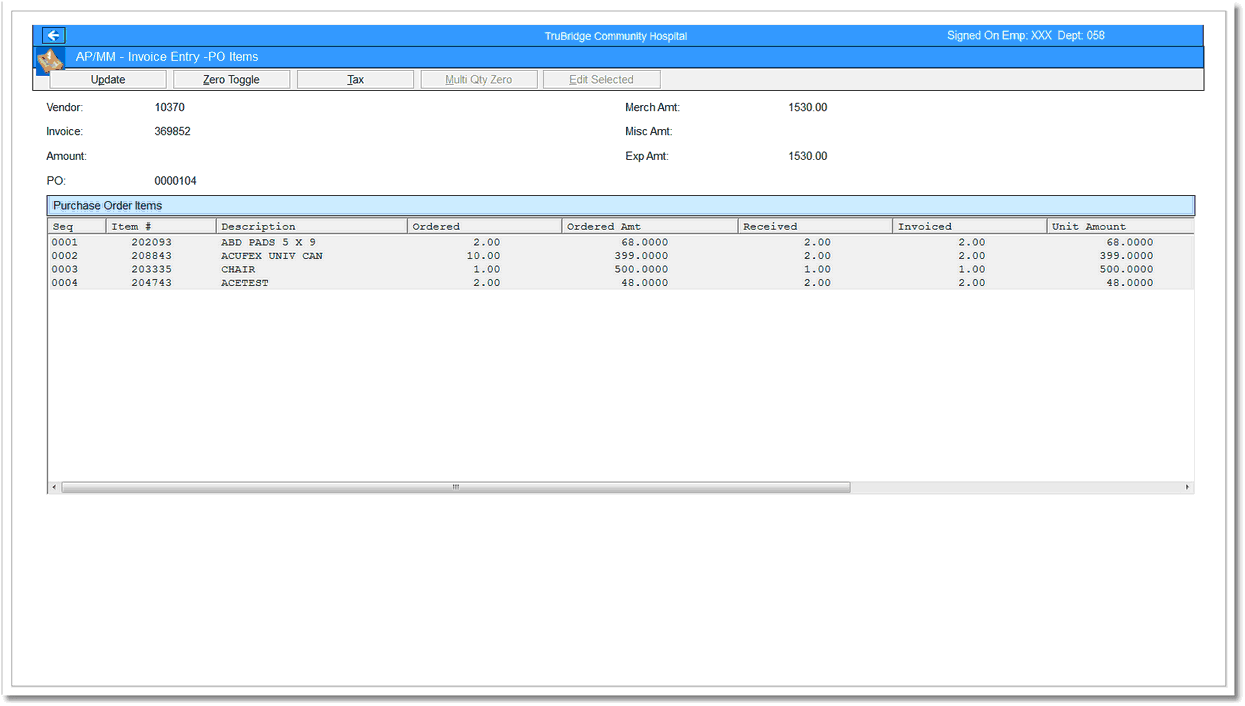This screenshot has height=706, width=1245.
Task: Select the ACETEST item row
Action: pos(620,282)
